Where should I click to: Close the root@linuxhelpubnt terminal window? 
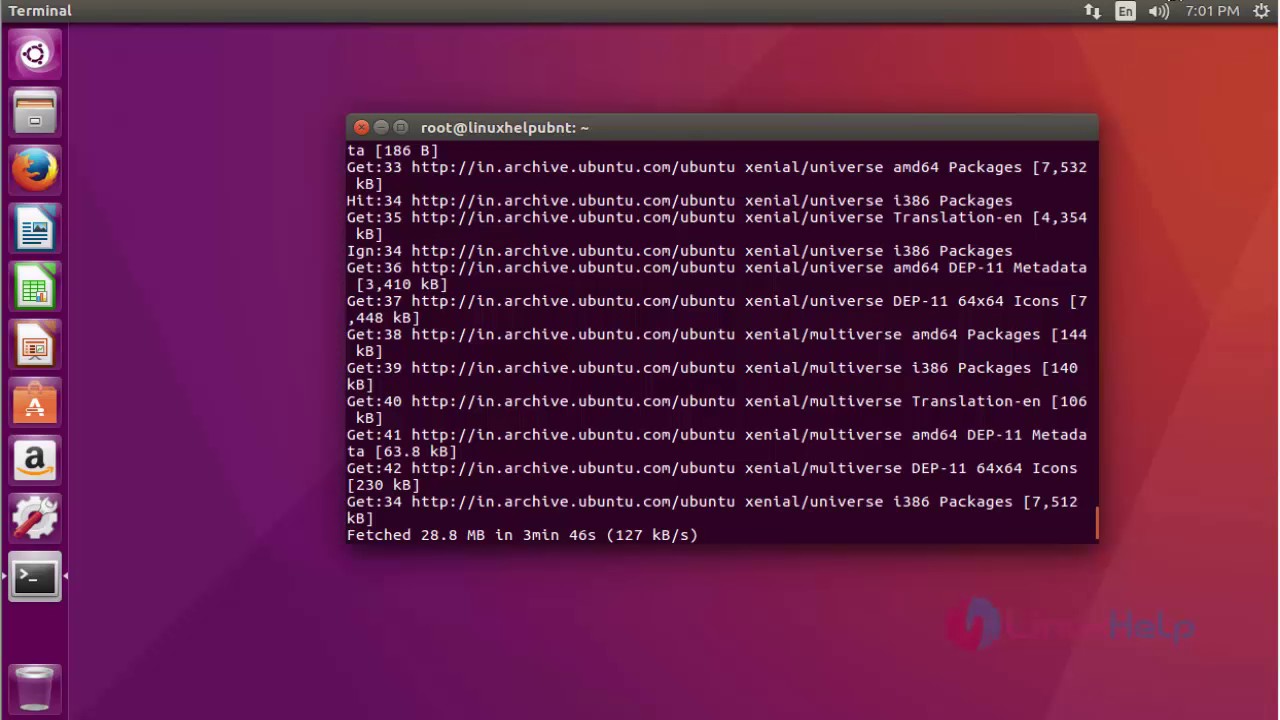click(362, 127)
